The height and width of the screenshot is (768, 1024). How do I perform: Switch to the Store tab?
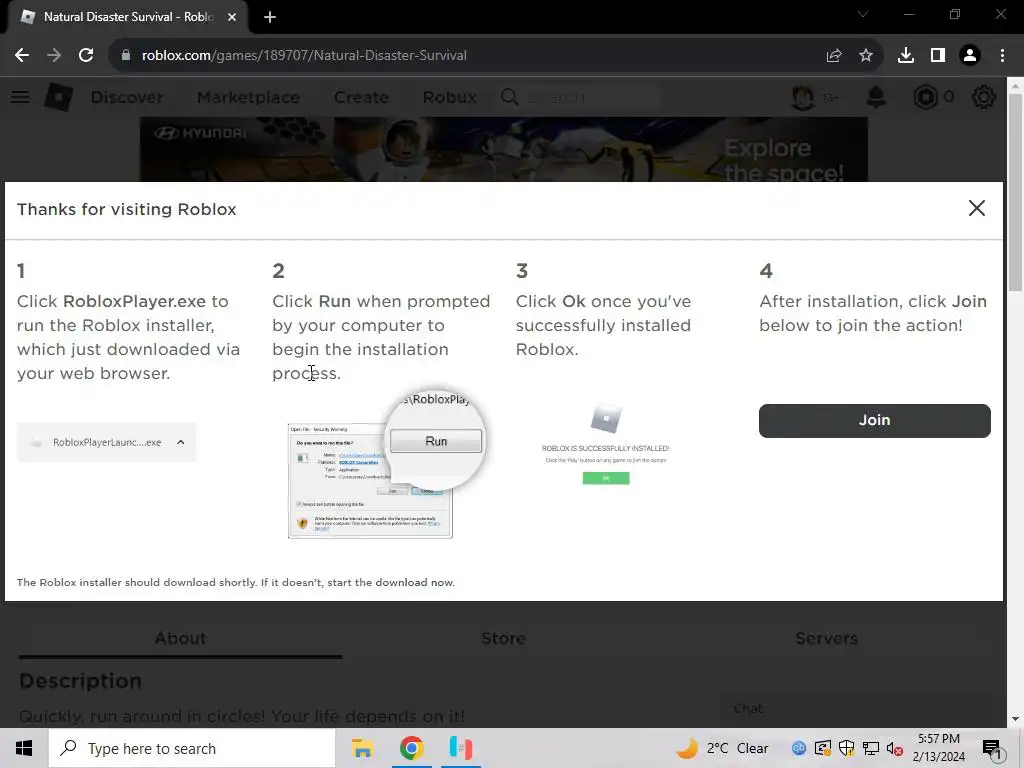click(x=504, y=638)
